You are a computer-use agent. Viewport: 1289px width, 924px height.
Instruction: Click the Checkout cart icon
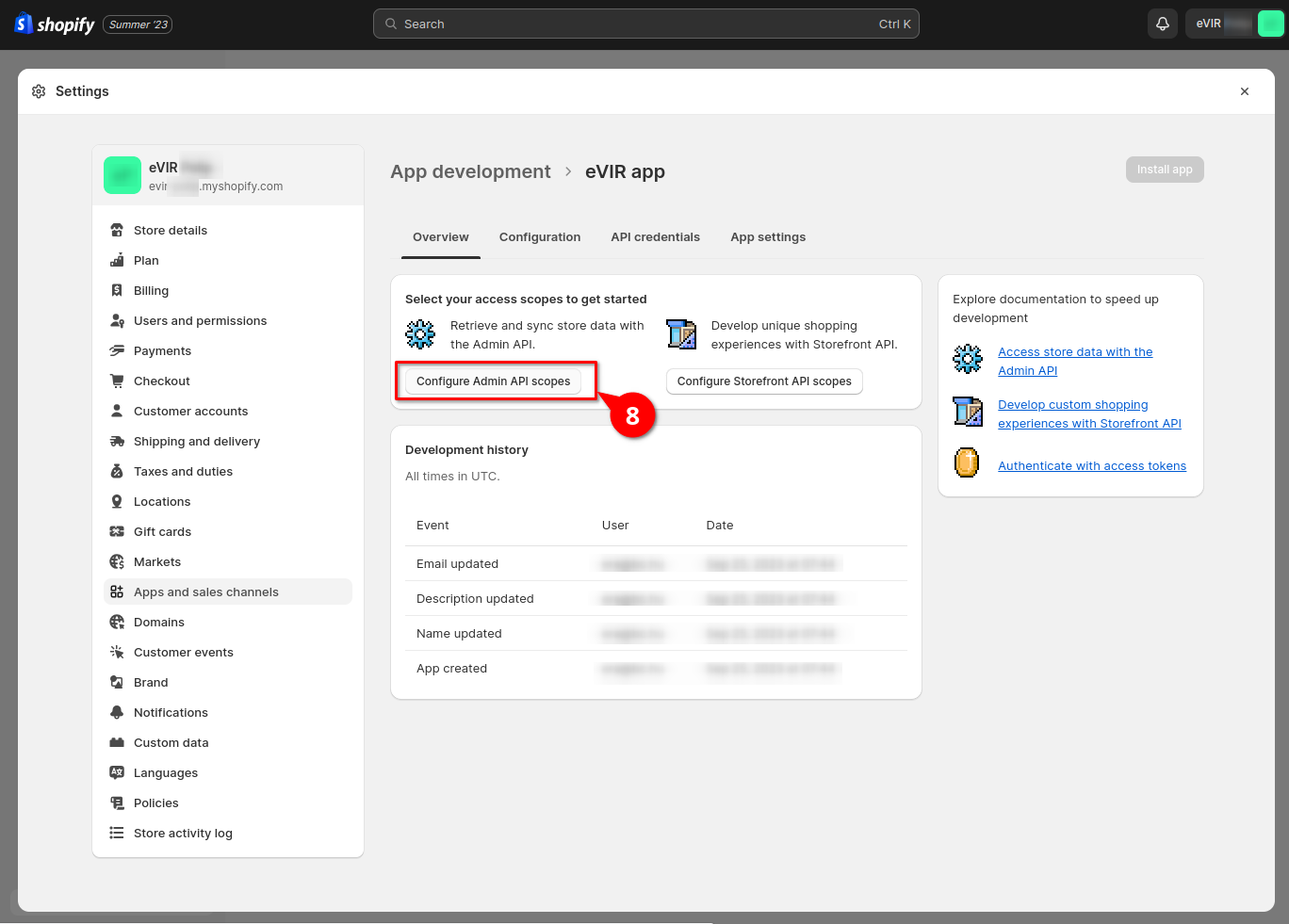117,381
